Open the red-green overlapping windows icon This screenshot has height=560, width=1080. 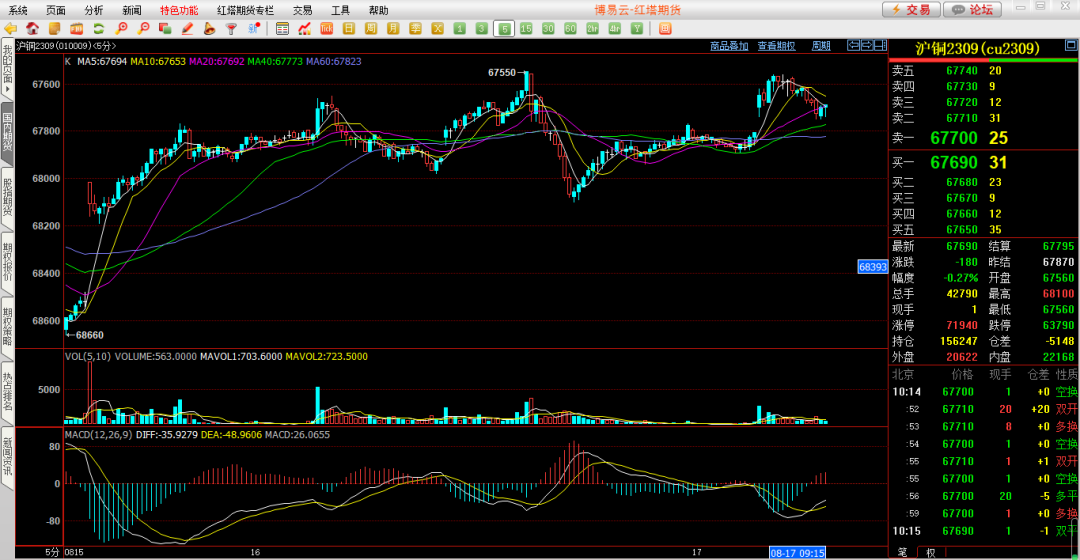[165, 28]
